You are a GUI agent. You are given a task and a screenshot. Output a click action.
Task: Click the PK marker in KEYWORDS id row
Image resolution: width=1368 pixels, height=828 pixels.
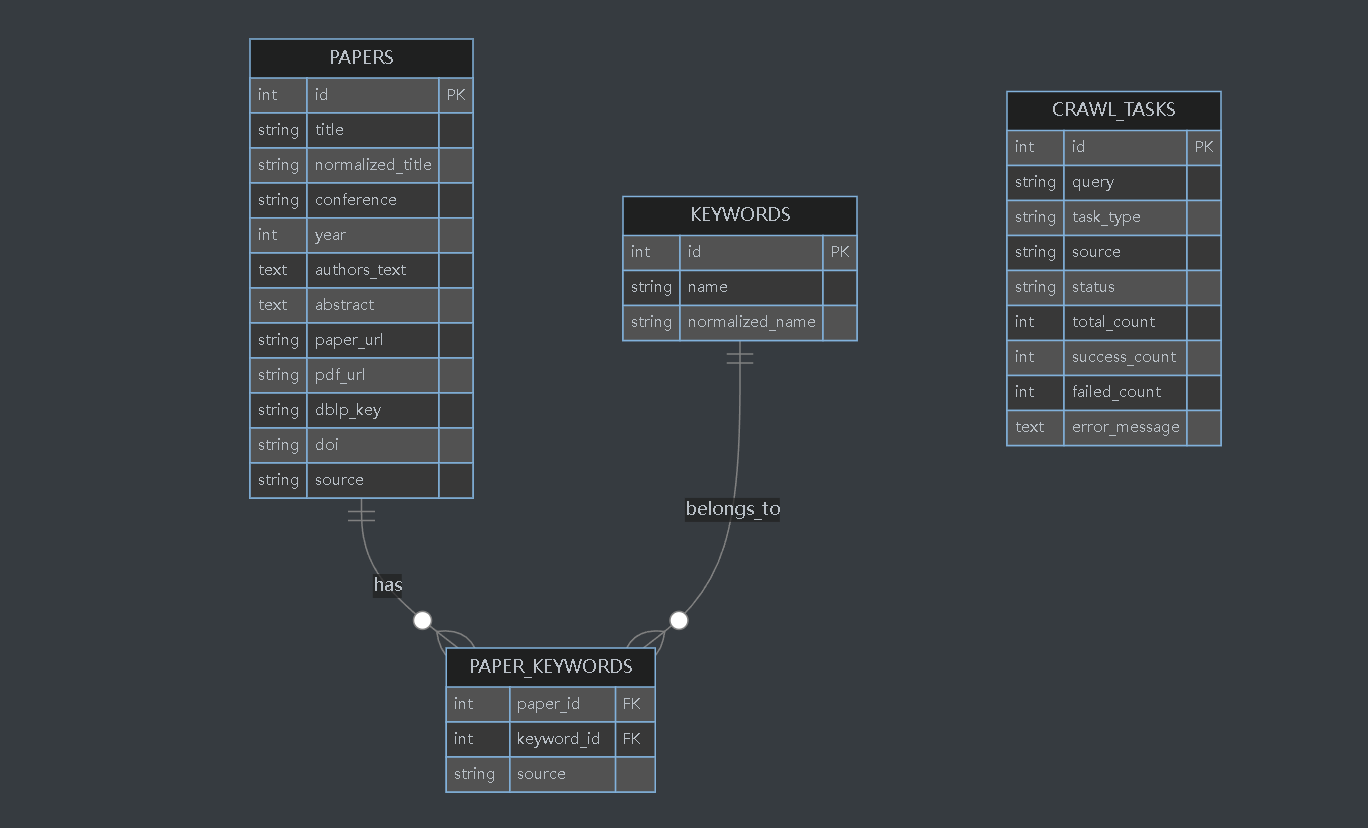(840, 252)
